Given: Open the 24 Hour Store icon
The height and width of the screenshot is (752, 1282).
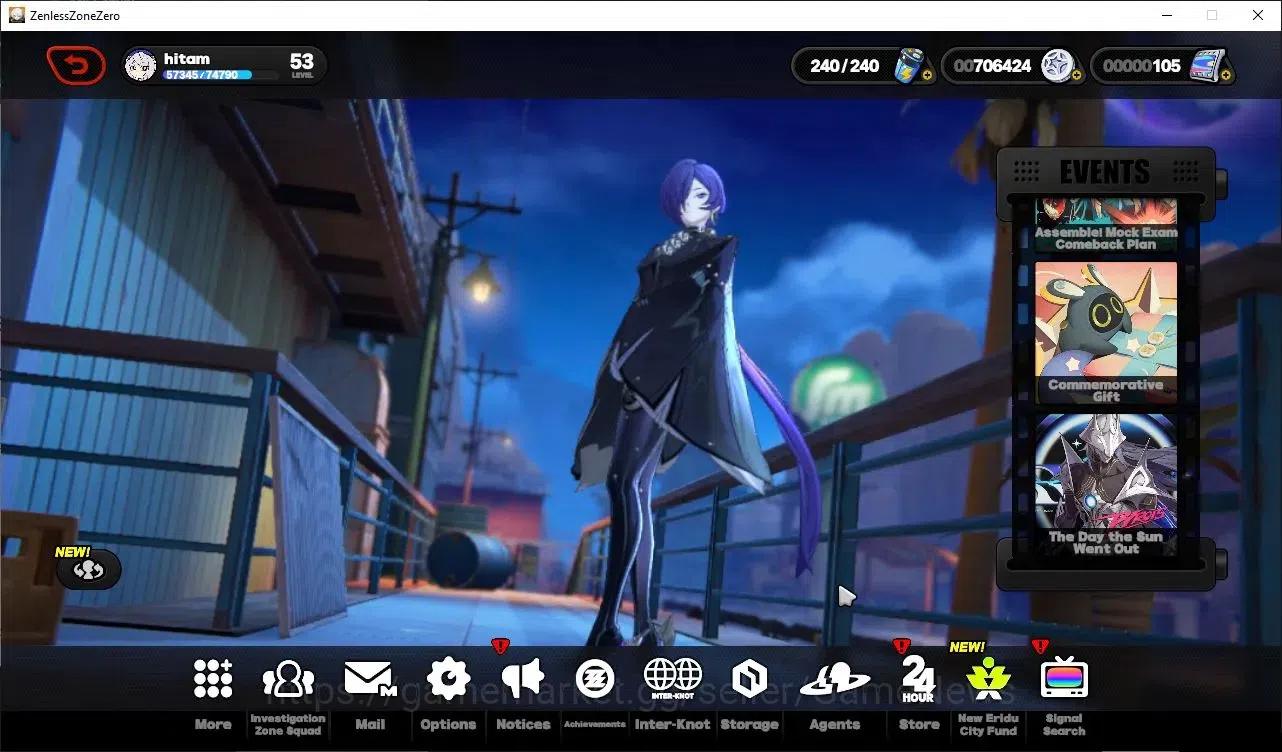Looking at the screenshot, I should (x=918, y=679).
